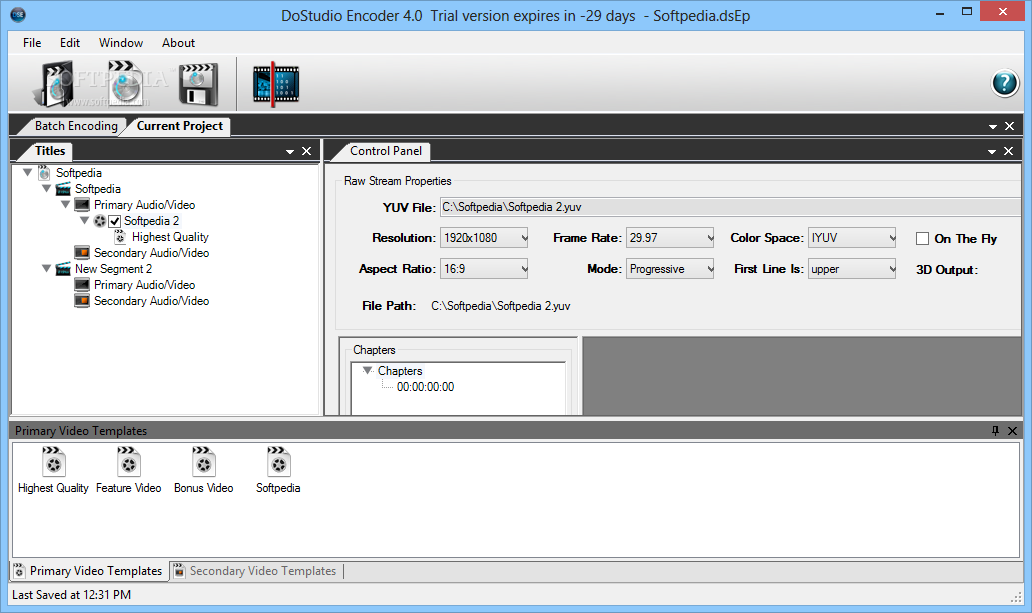Screen dimensions: 1032x613
Task: Click the Highest Quality tree item icon
Action: click(x=120, y=237)
